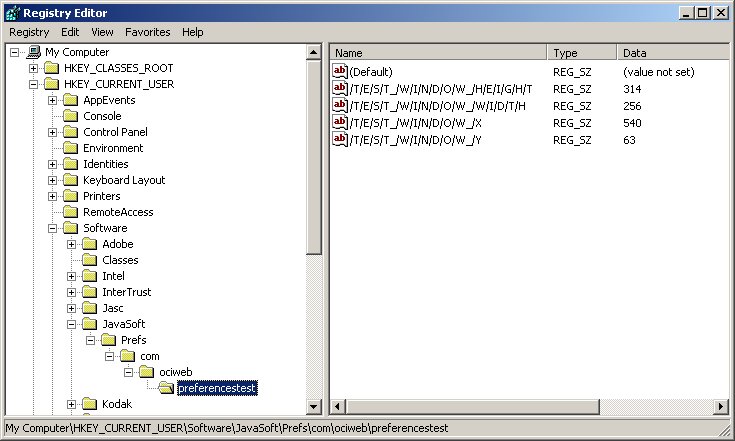Viewport: 735px width, 441px height.
Task: Open the Edit menu
Action: pos(70,32)
